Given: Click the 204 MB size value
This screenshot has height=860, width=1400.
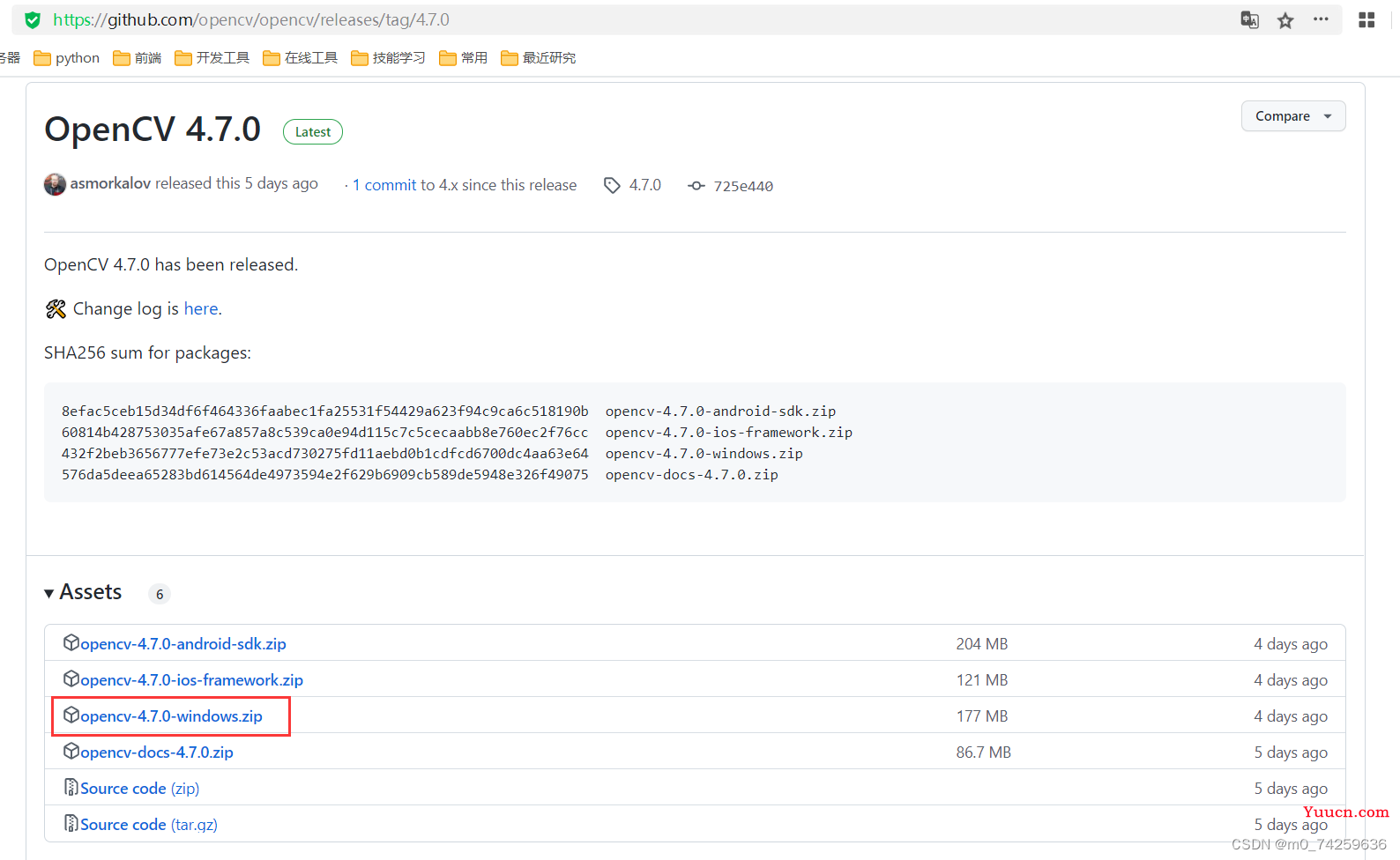Looking at the screenshot, I should tap(982, 644).
